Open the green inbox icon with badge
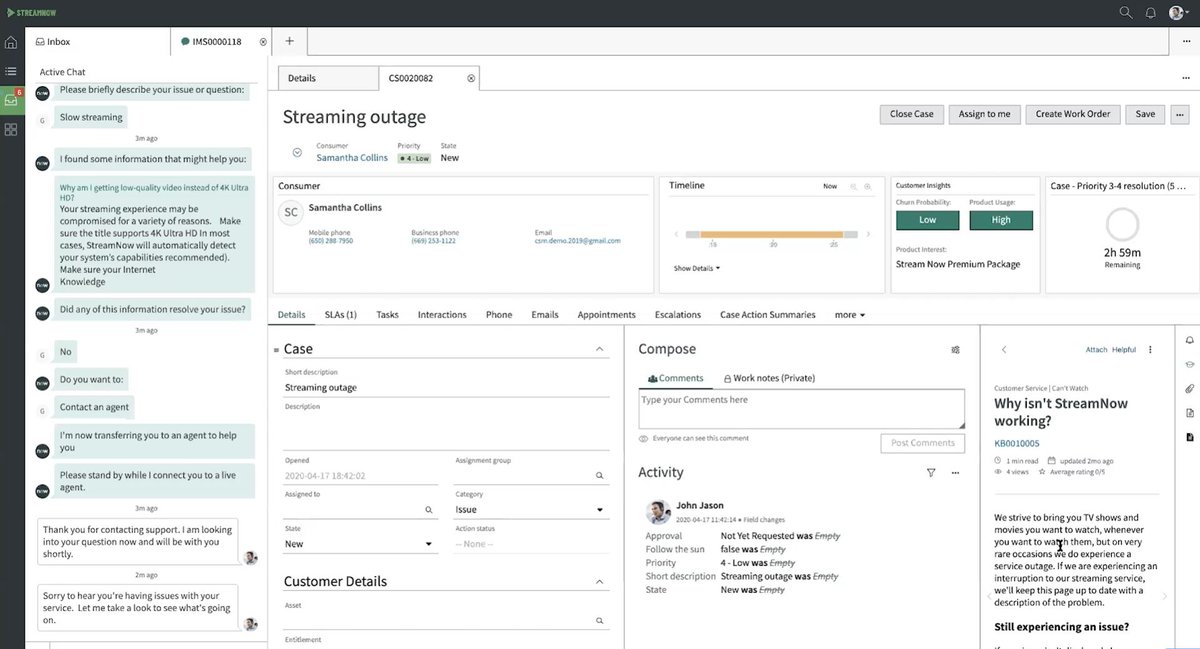Image resolution: width=1200 pixels, height=649 pixels. coord(11,100)
